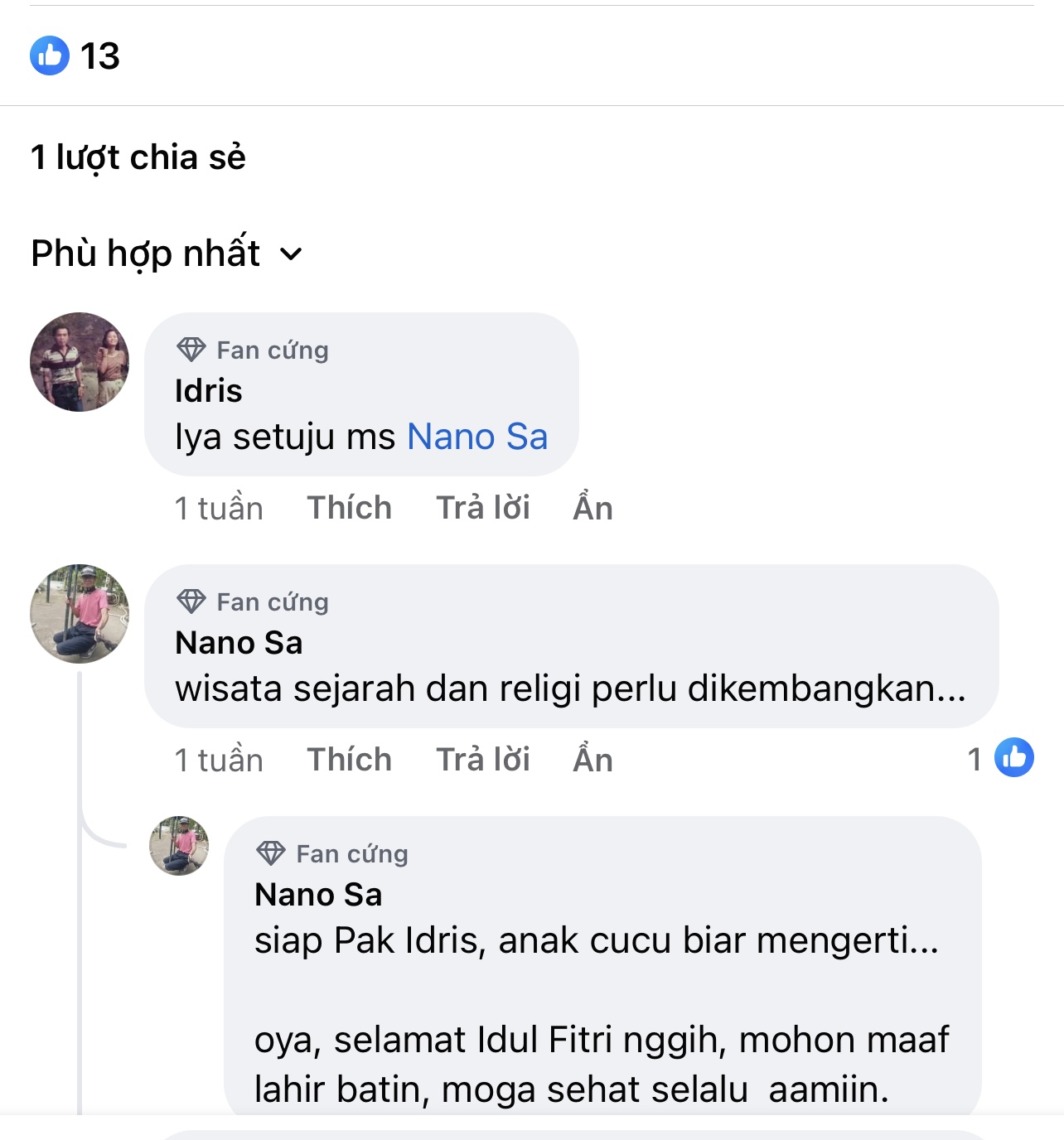Open Nano Sa's profile picture on the wisata comment
The height and width of the screenshot is (1140, 1064).
[x=80, y=614]
